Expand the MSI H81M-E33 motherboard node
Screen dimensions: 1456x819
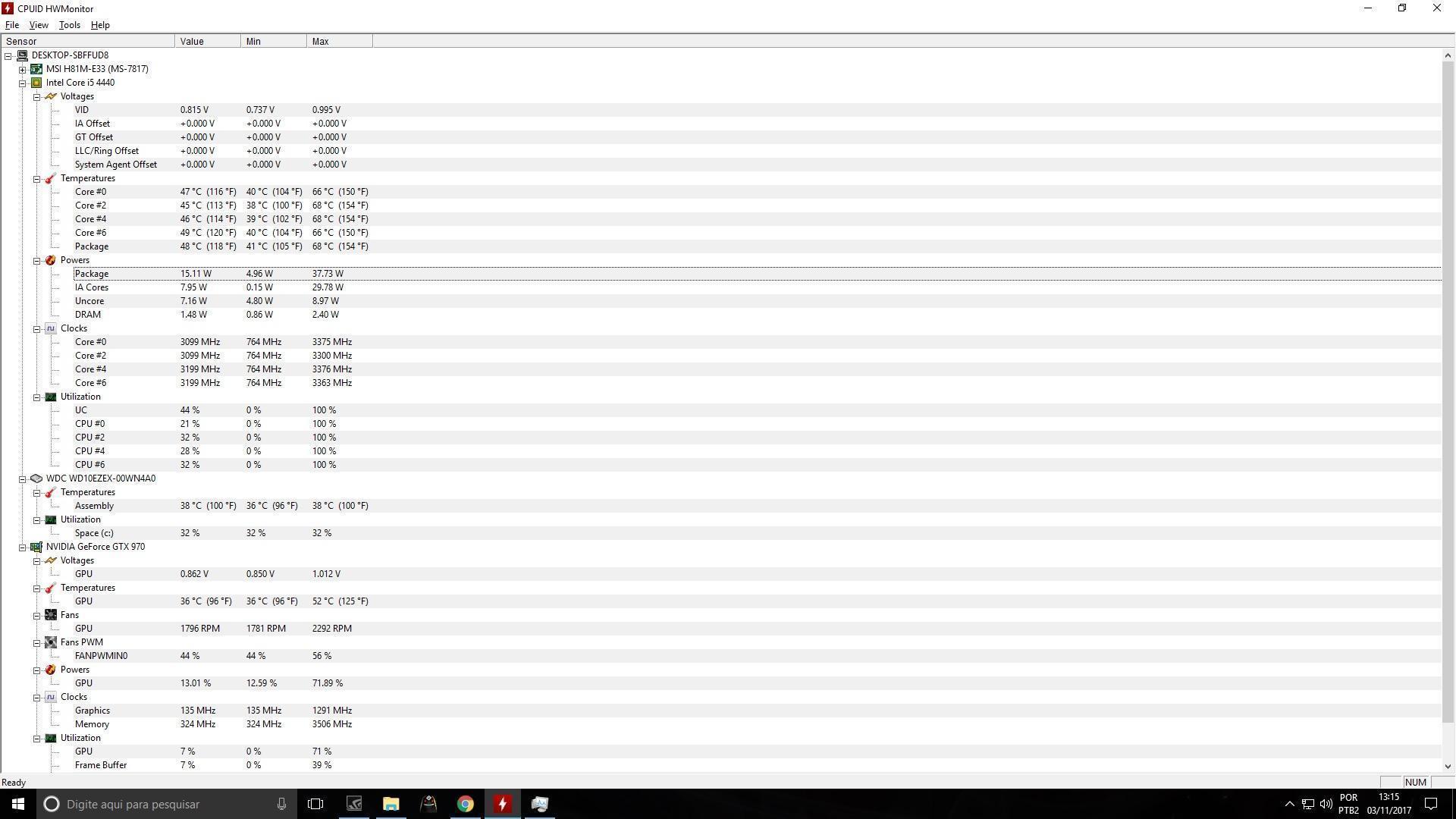click(x=23, y=69)
